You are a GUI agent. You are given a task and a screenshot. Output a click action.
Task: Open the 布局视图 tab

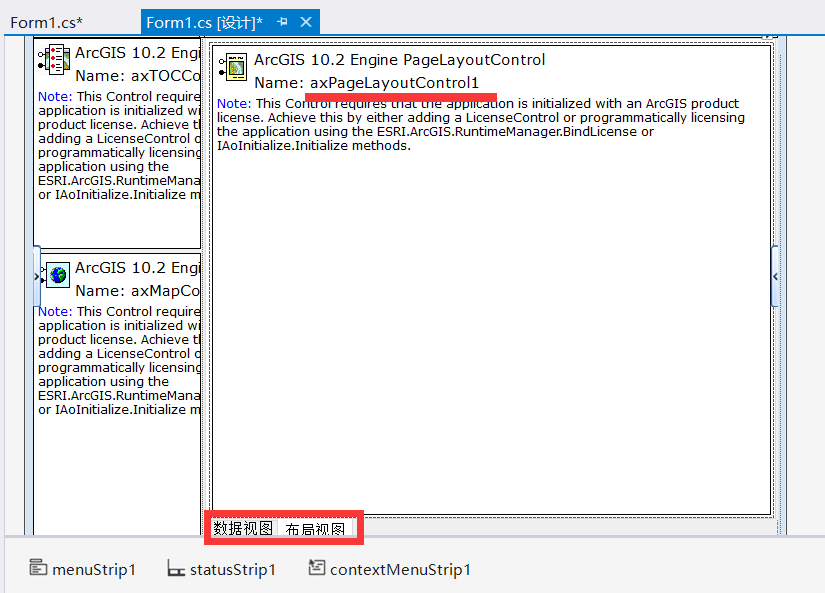click(x=315, y=529)
